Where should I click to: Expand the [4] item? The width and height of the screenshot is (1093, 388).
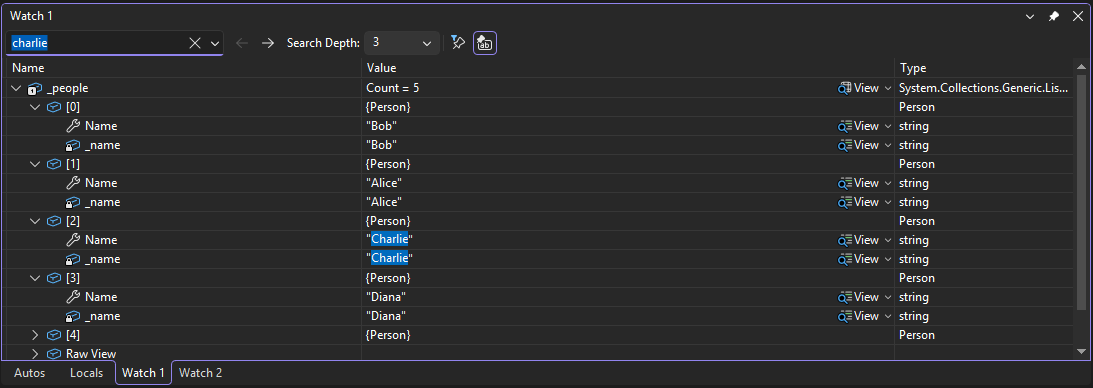34,335
